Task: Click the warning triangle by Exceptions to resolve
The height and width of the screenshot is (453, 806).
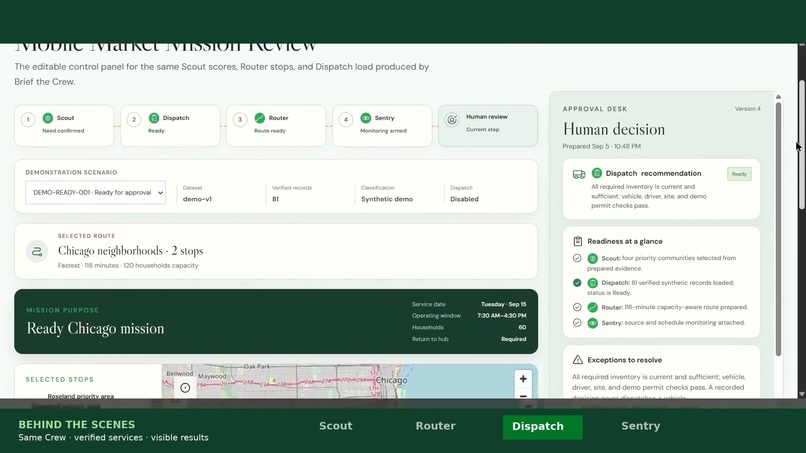Action: point(578,359)
